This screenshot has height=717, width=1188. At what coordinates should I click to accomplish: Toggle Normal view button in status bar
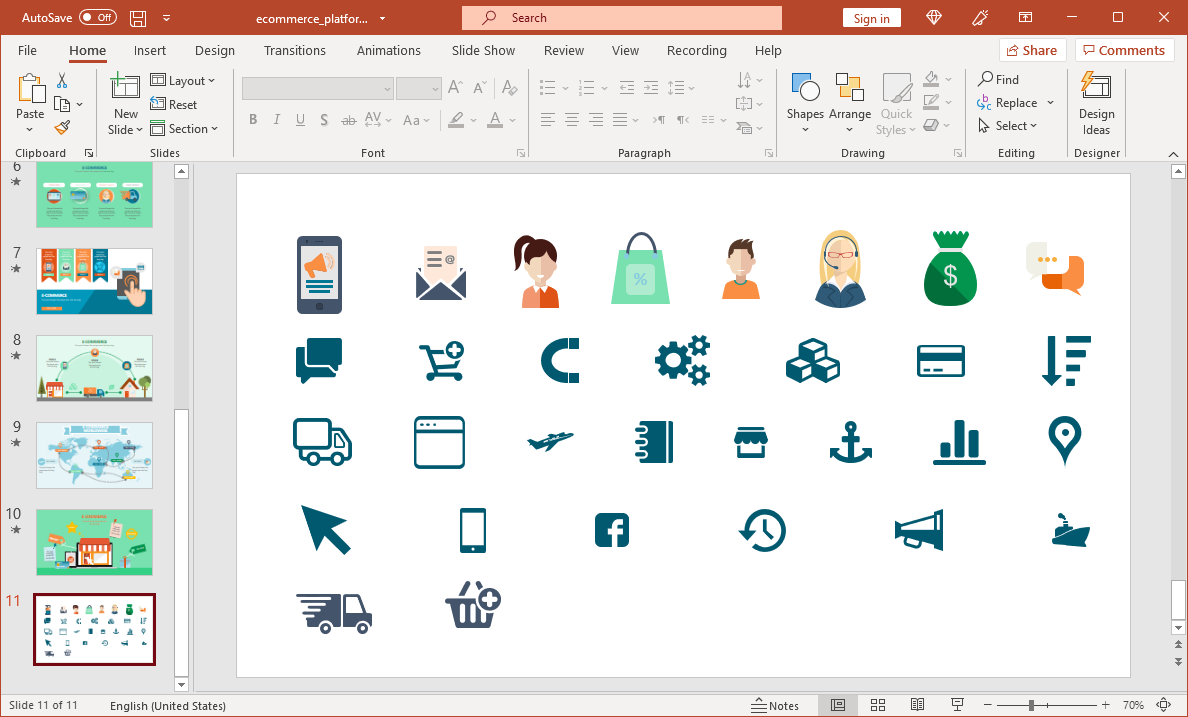pyautogui.click(x=838, y=705)
